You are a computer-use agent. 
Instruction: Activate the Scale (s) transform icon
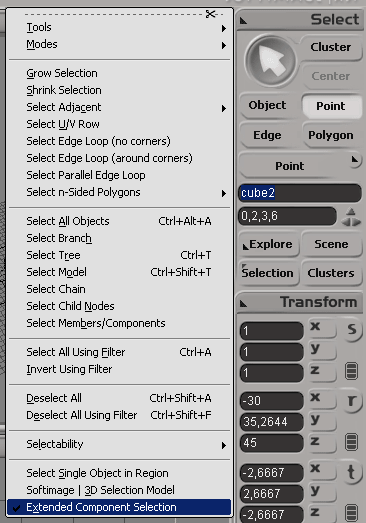tap(352, 330)
